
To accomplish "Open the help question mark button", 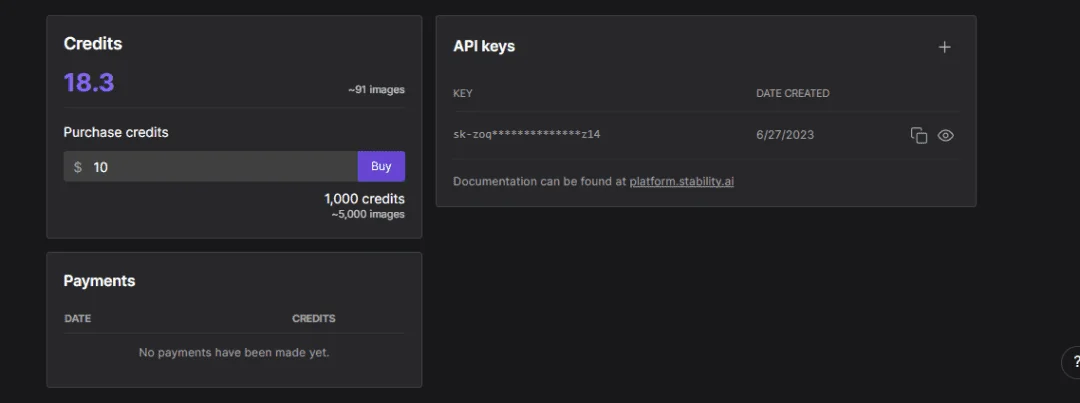I will click(x=1073, y=362).
